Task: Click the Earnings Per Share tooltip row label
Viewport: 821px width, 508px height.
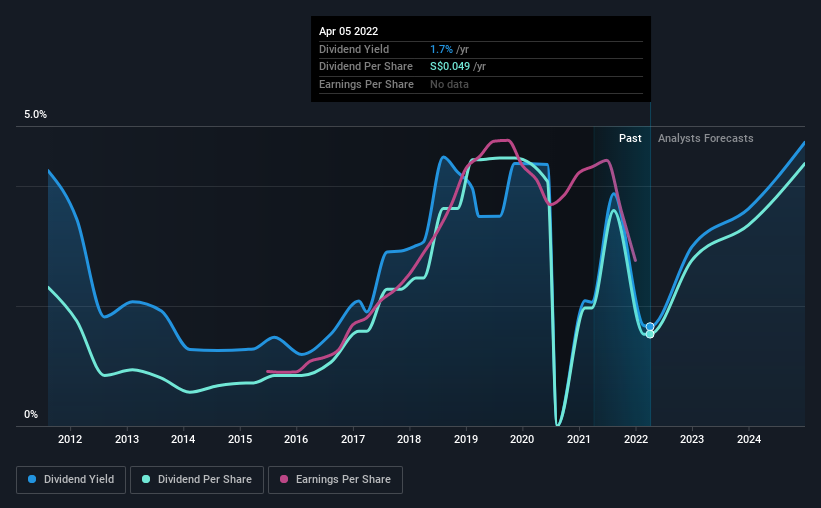Action: 366,84
